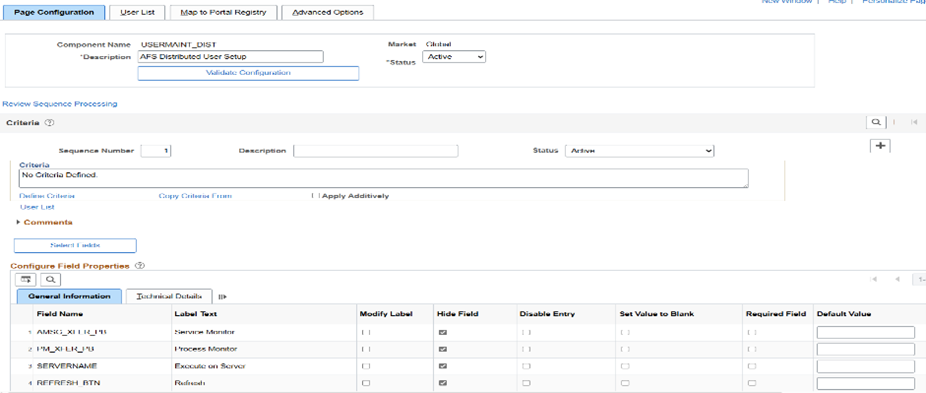Screen dimensions: 926x393
Task: Click Default Value field for Service Monitor
Action: click(866, 333)
